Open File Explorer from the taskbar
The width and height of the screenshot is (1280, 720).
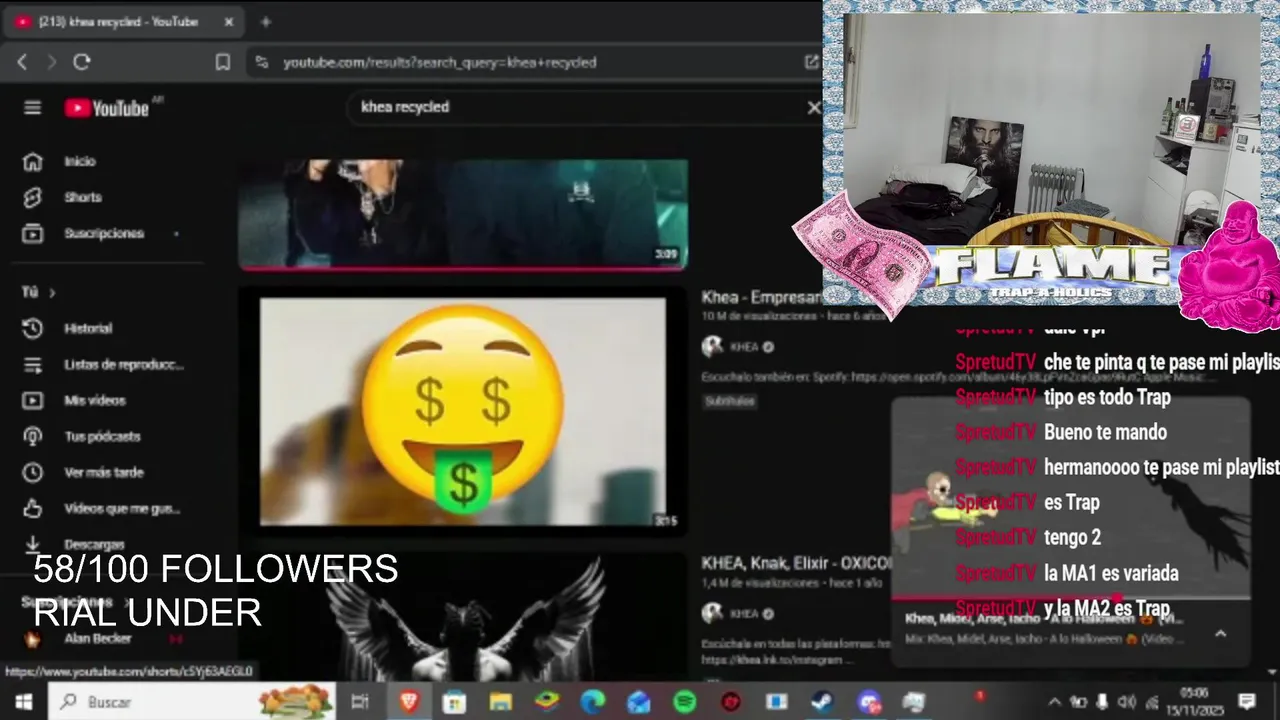point(501,702)
